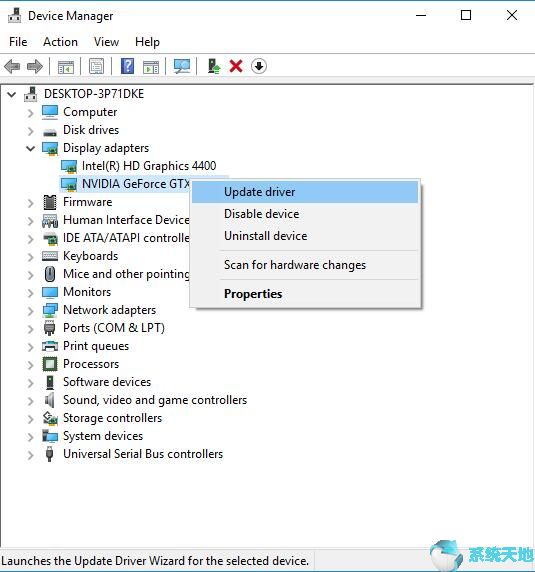Scan for hardware changes monitor toolbar icon
535x572 pixels.
pos(182,66)
